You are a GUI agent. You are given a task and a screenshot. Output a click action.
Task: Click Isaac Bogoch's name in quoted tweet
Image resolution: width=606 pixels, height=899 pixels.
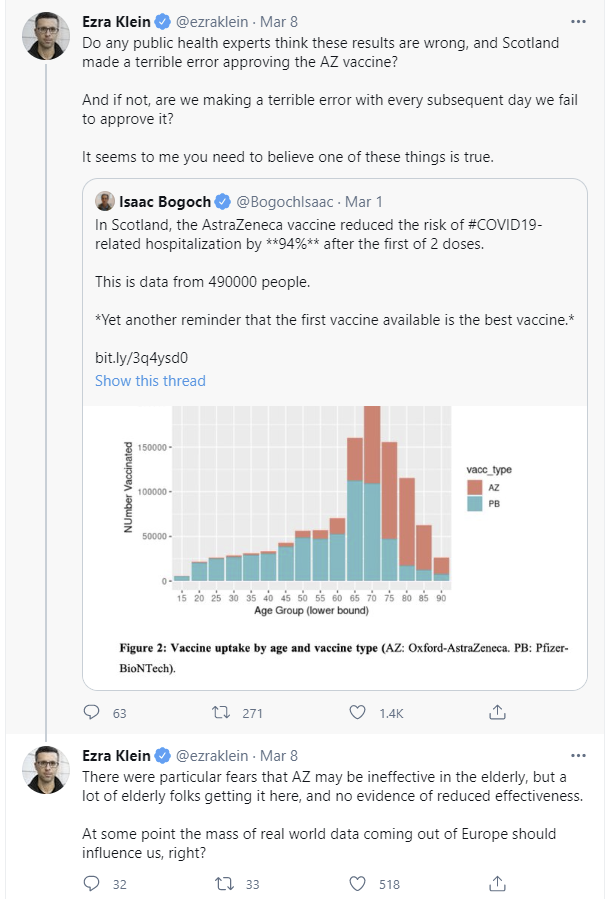166,200
